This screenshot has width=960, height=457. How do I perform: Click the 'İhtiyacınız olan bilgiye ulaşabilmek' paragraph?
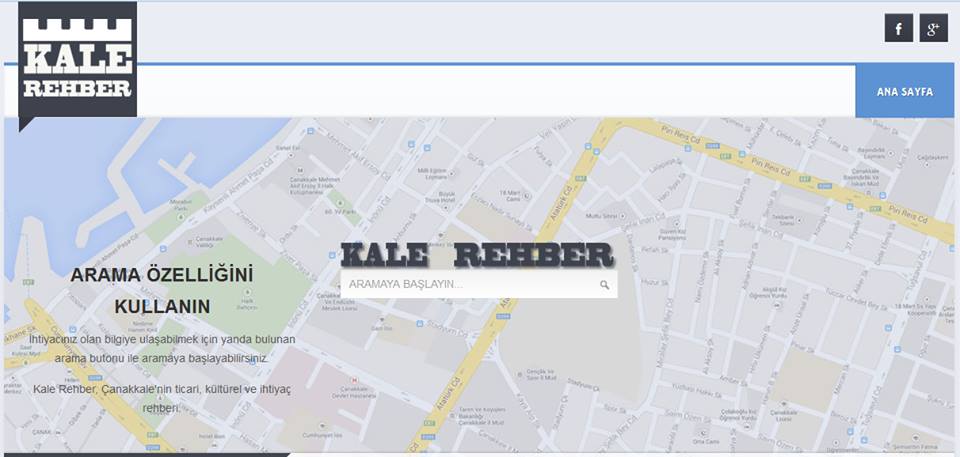[x=162, y=349]
